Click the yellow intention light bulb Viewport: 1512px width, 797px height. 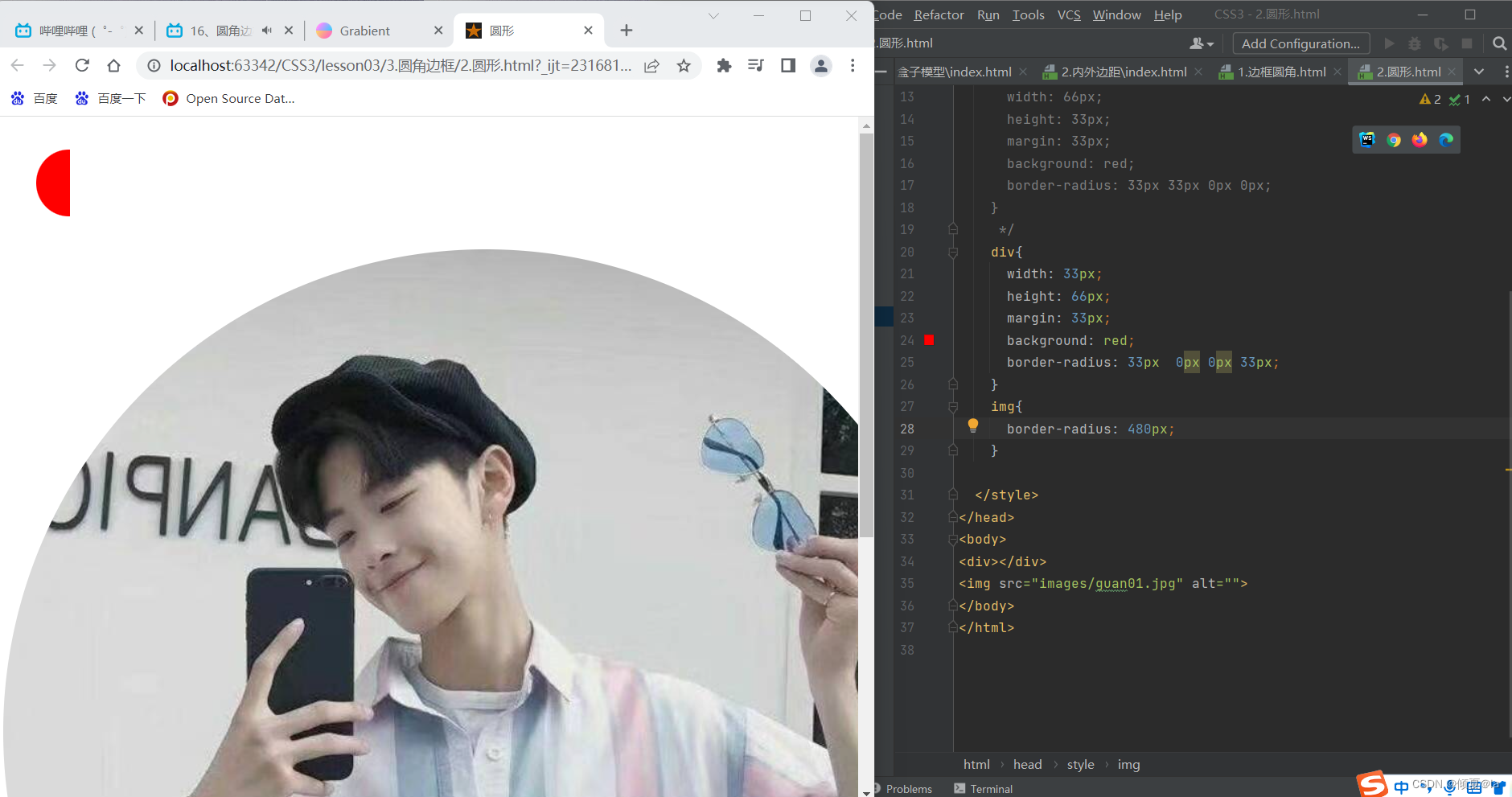[x=973, y=425]
